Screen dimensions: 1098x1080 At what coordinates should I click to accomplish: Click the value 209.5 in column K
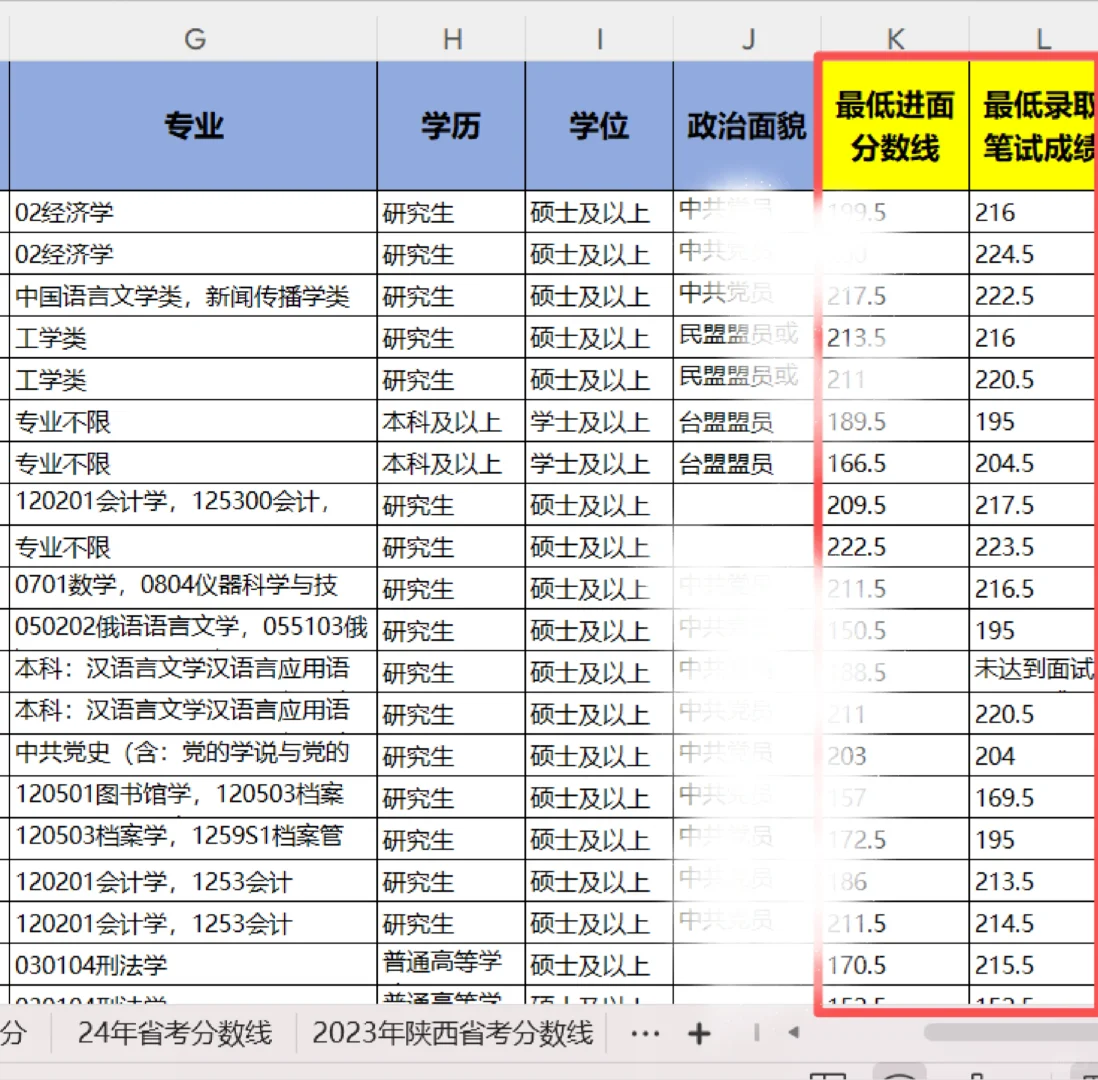895,505
